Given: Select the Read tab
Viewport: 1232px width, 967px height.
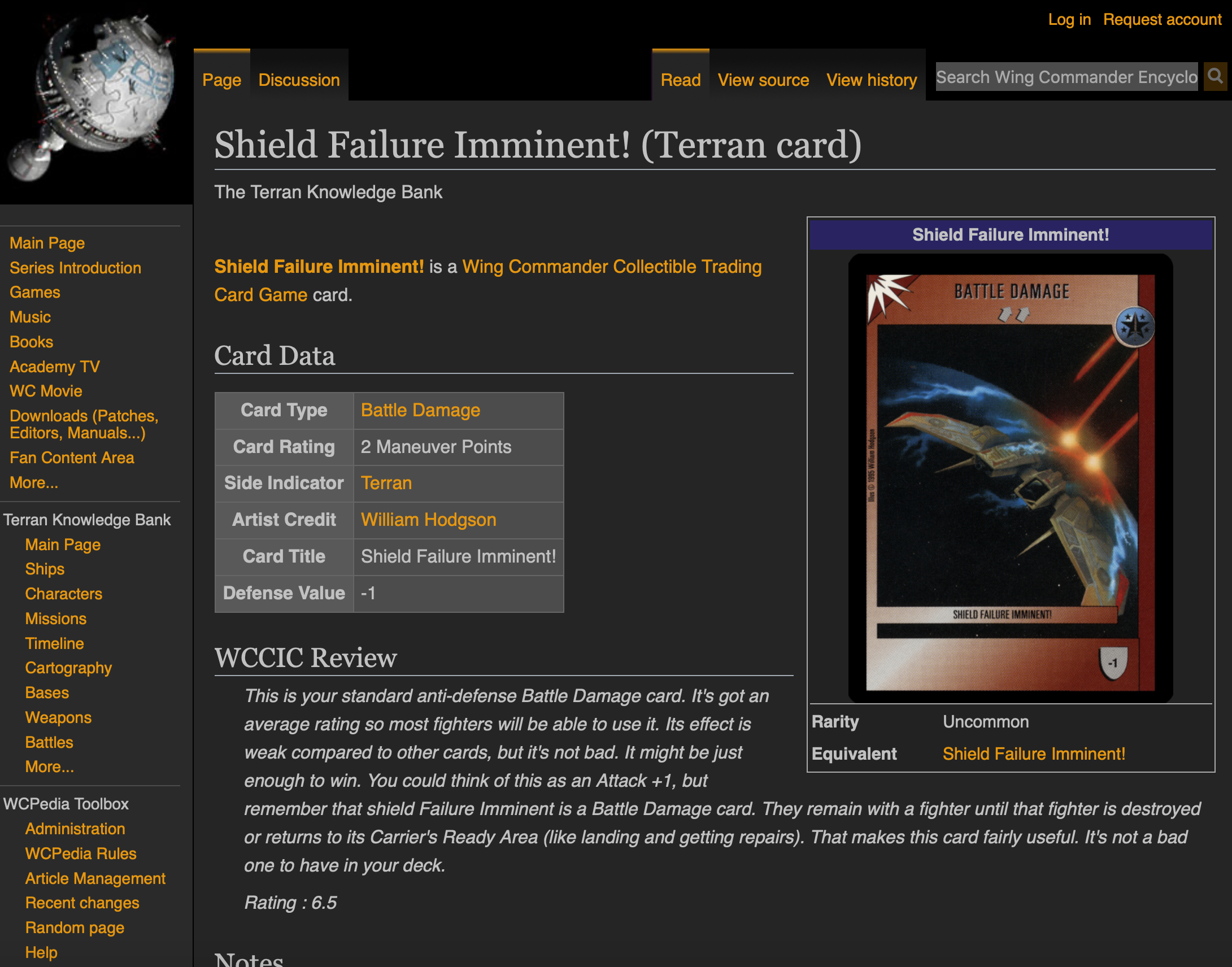Looking at the screenshot, I should click(x=680, y=80).
